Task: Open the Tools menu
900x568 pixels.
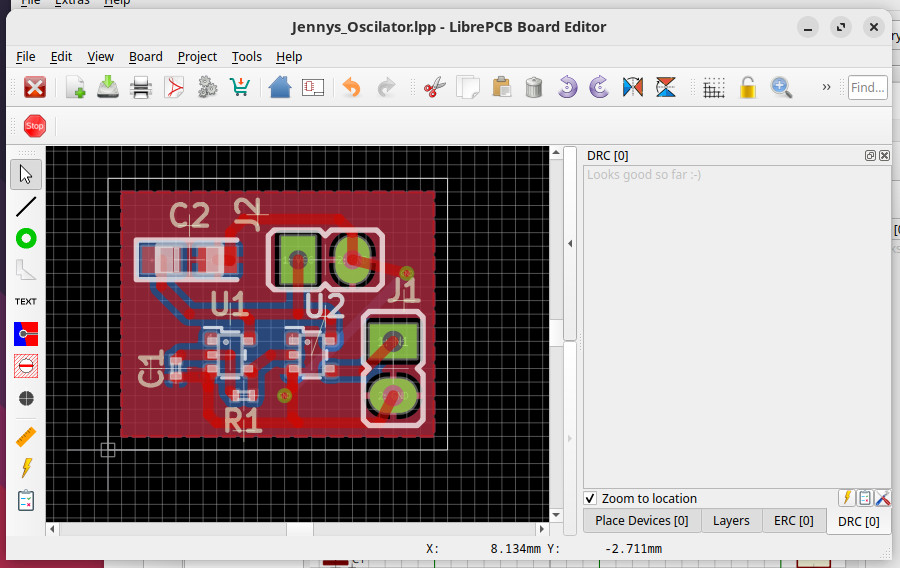Action: pos(246,57)
